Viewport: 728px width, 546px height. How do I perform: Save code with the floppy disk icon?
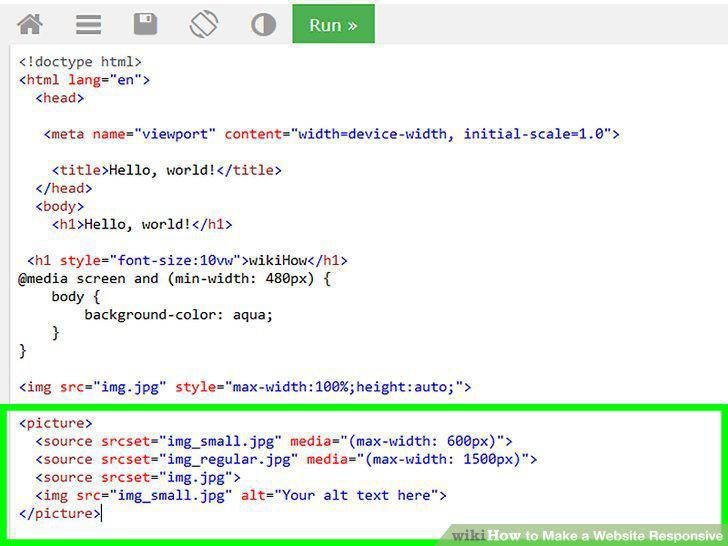[145, 24]
